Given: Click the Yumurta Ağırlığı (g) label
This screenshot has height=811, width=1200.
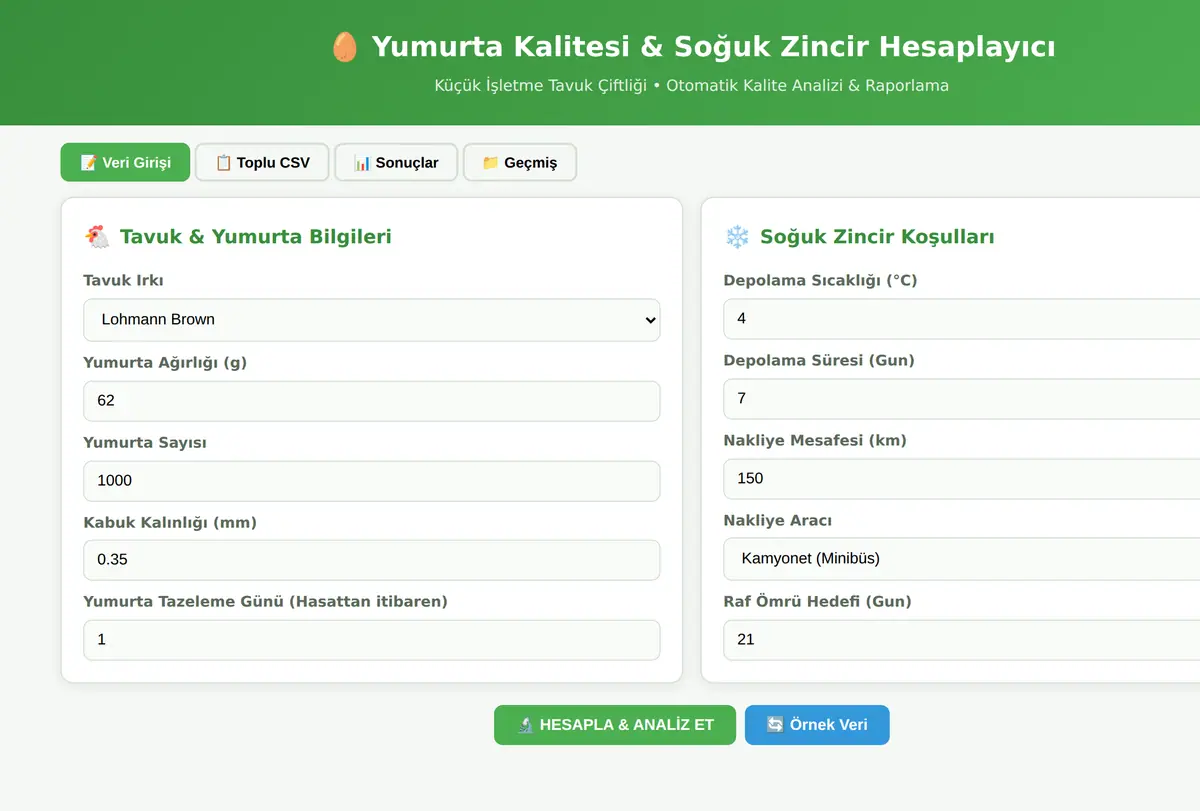Looking at the screenshot, I should coord(165,362).
